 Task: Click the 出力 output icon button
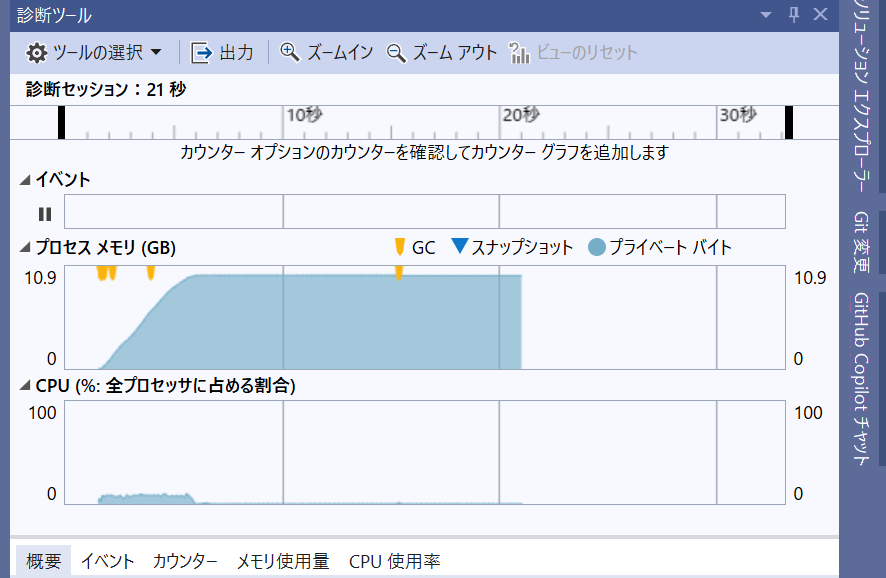[202, 53]
